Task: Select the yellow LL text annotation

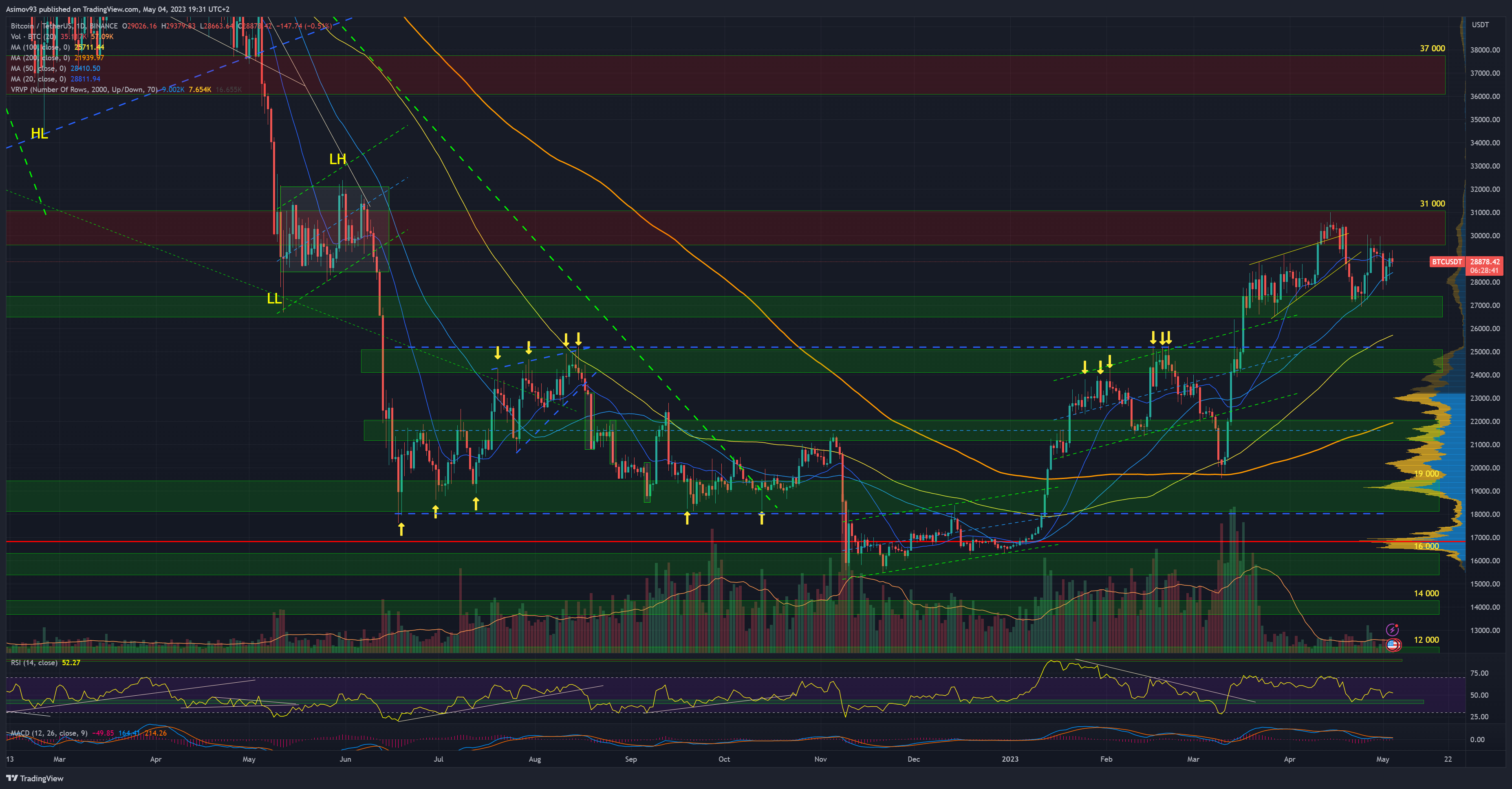Action: click(x=274, y=299)
